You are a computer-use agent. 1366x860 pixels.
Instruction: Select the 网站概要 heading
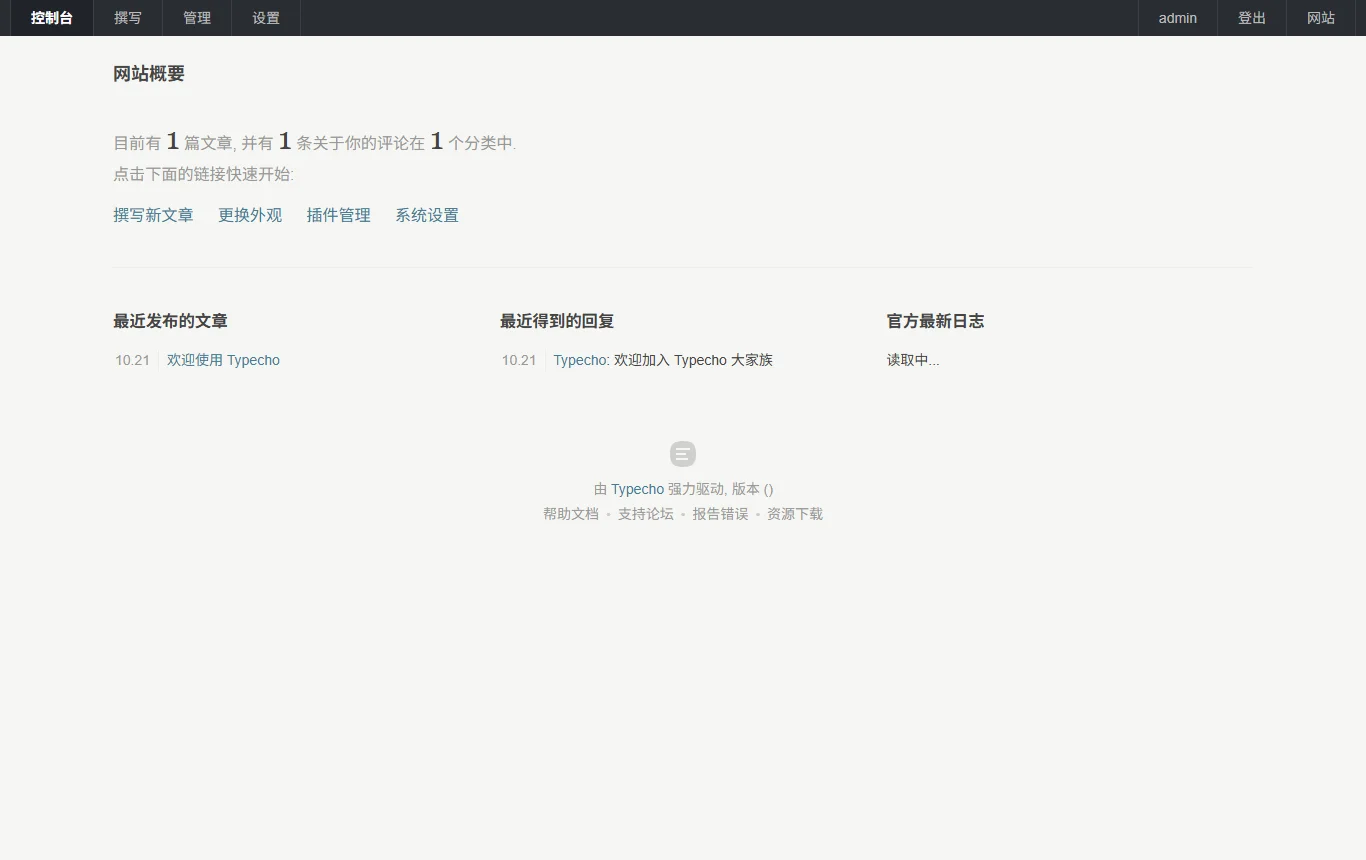tap(149, 73)
